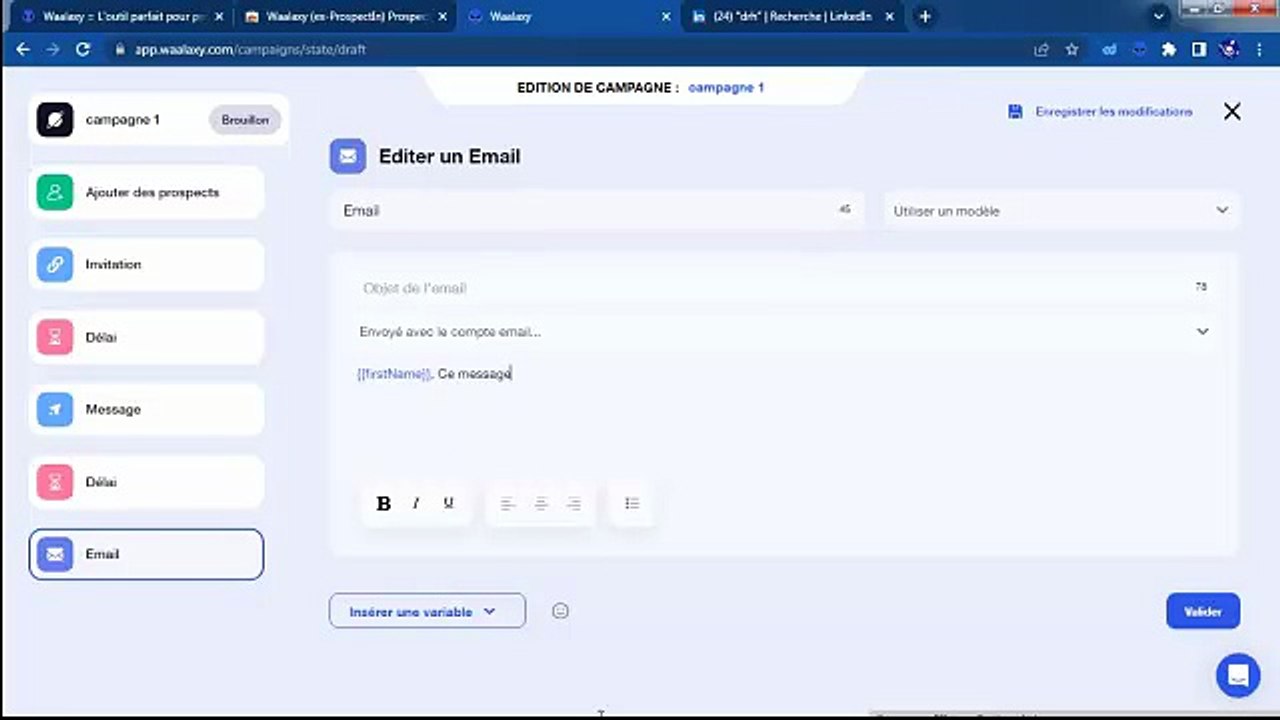Close the Waalaxy (ex-ProspectIn) tab

point(442,16)
